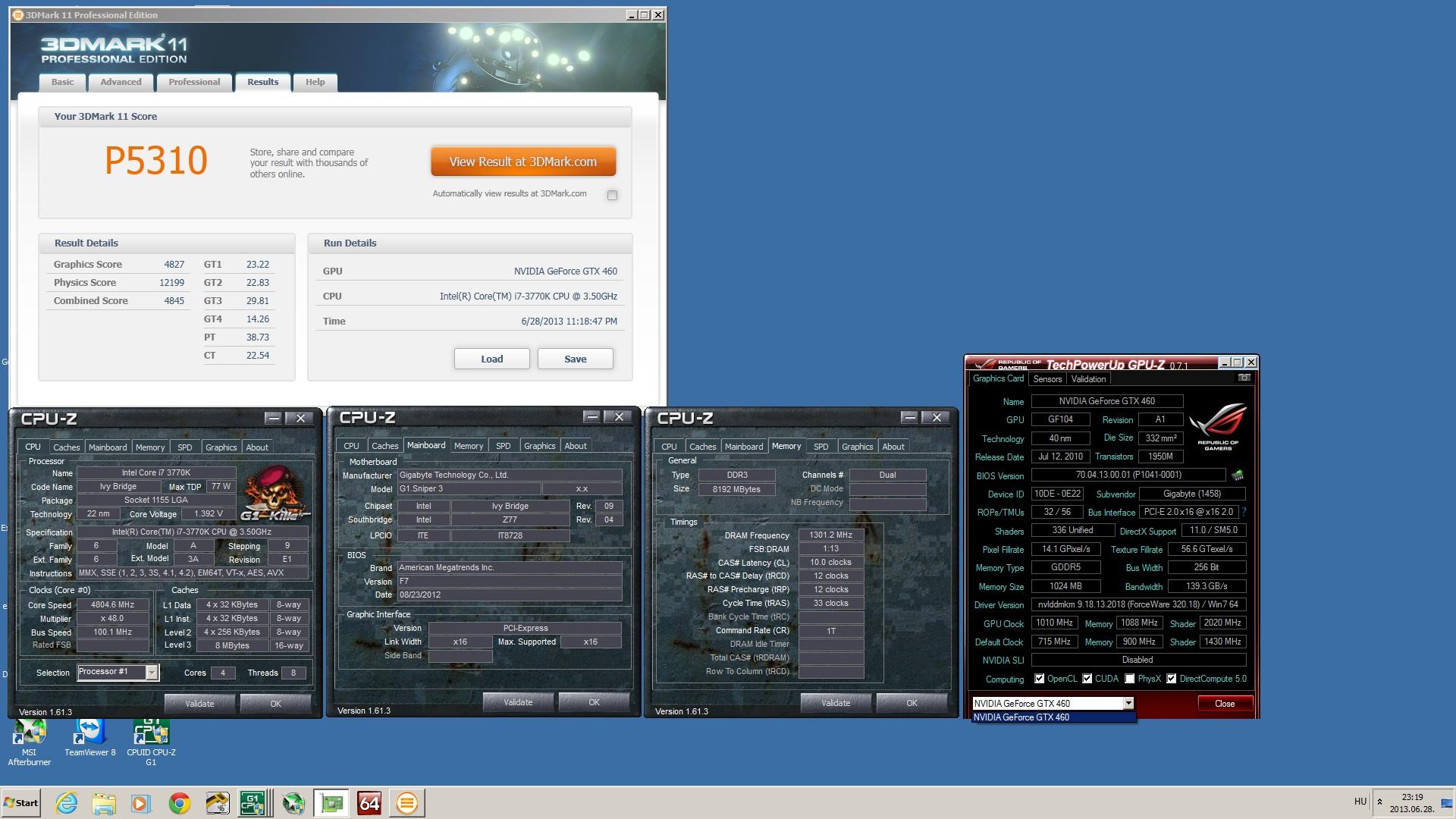Viewport: 1456px width, 819px height.
Task: Open the Advanced tab in 3DMark 11
Action: coord(121,82)
